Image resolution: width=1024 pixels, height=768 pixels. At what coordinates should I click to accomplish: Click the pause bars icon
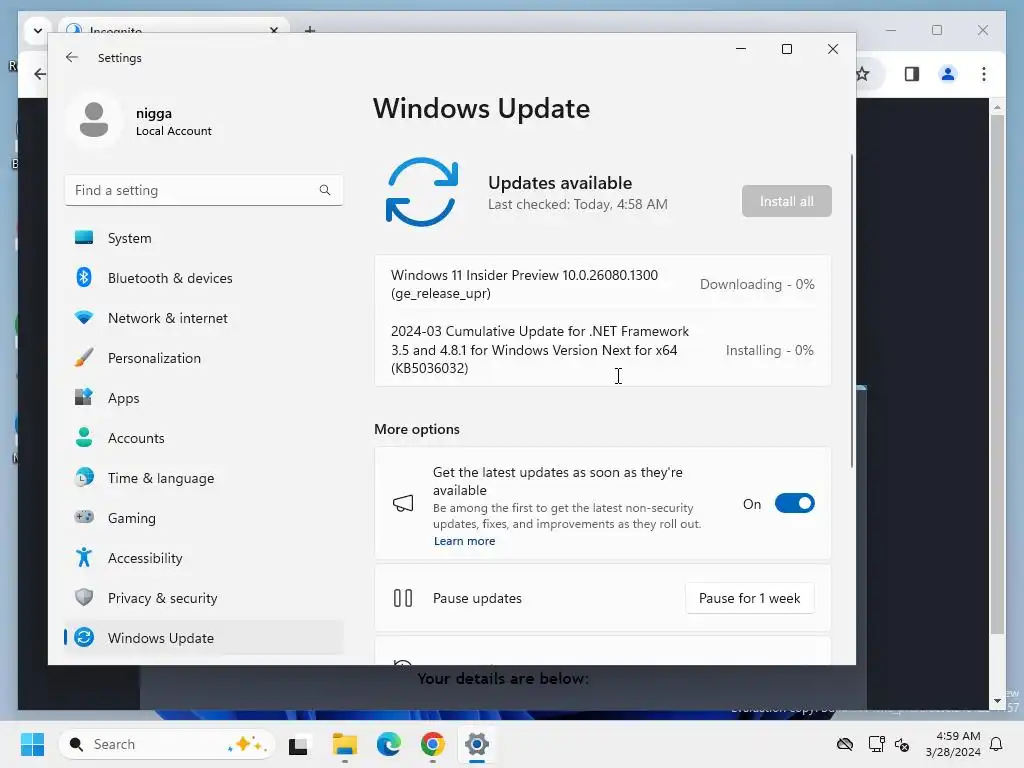click(x=403, y=598)
